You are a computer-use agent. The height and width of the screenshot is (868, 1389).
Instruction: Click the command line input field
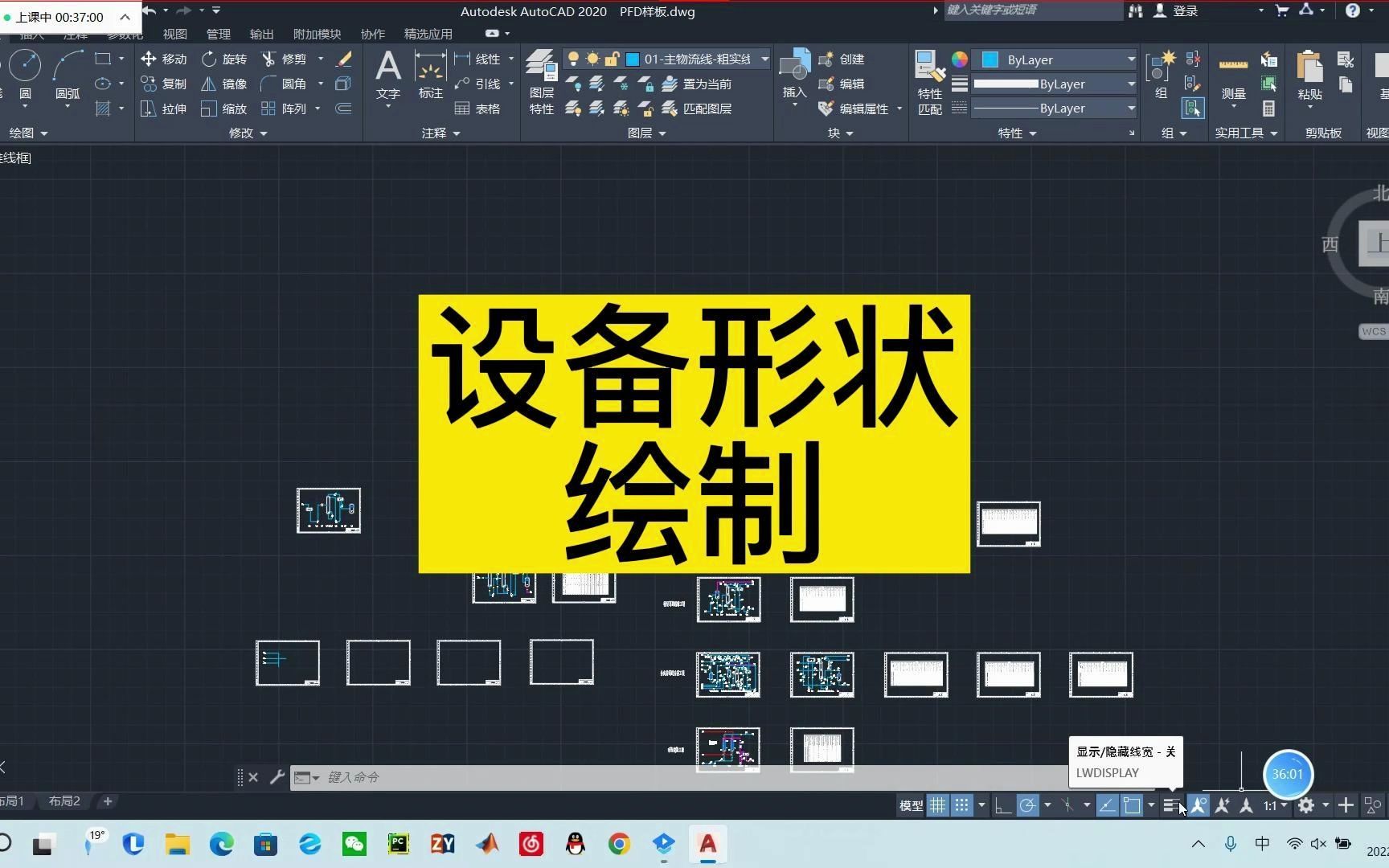[691, 777]
